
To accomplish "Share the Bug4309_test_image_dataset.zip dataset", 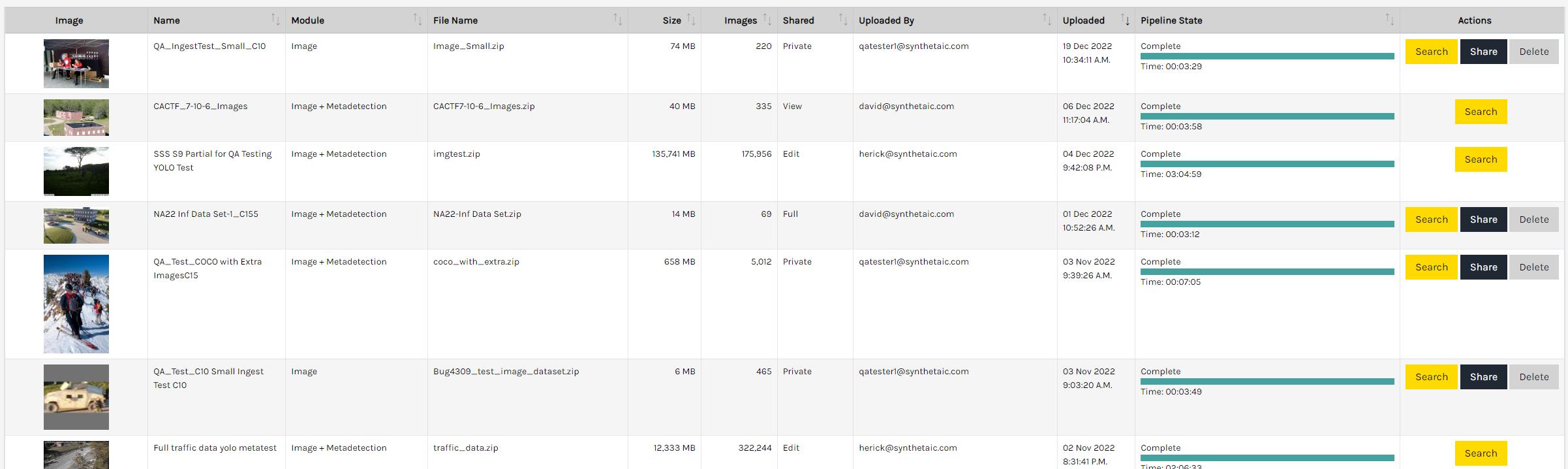I will coord(1483,377).
